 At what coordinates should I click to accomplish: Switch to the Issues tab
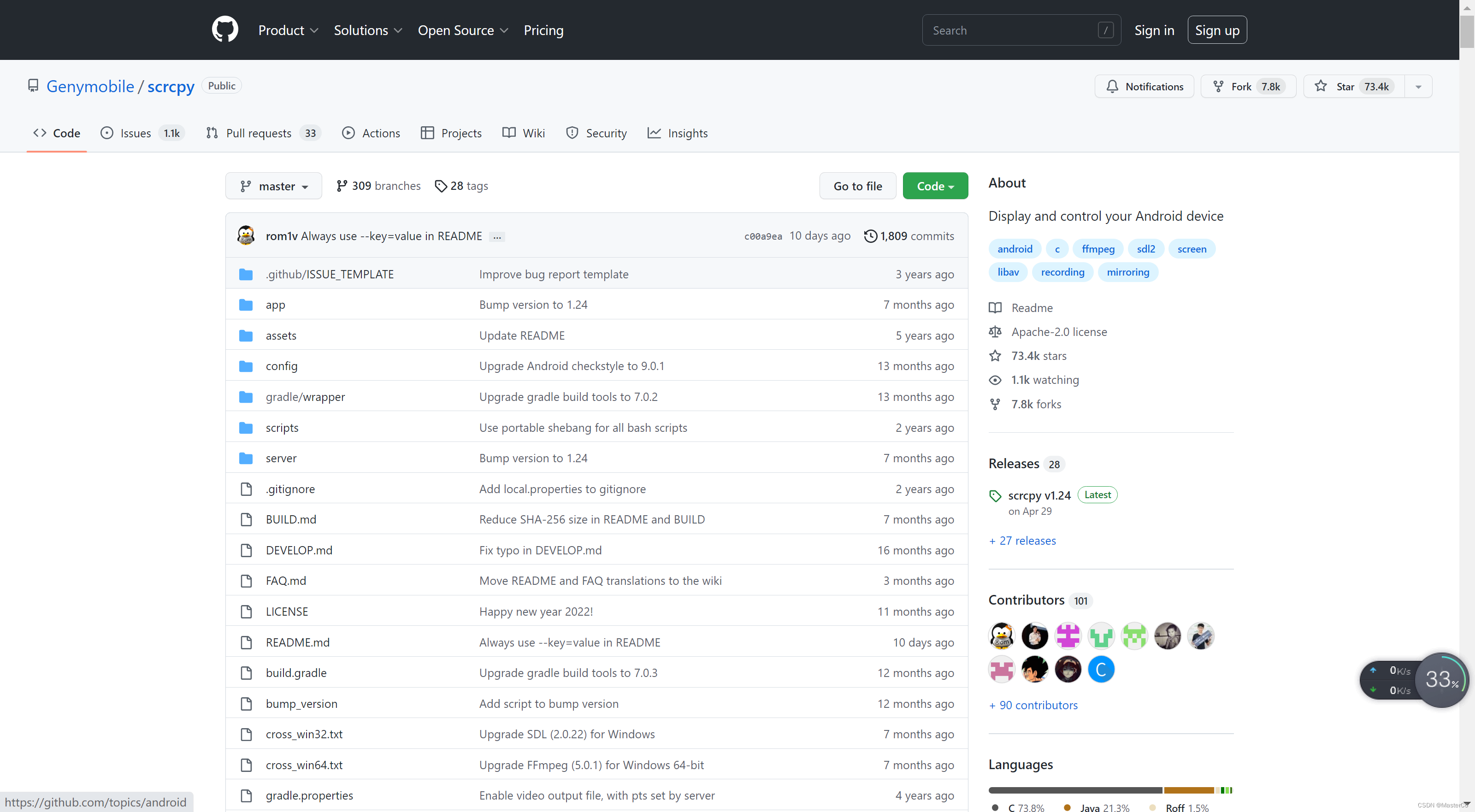[135, 134]
